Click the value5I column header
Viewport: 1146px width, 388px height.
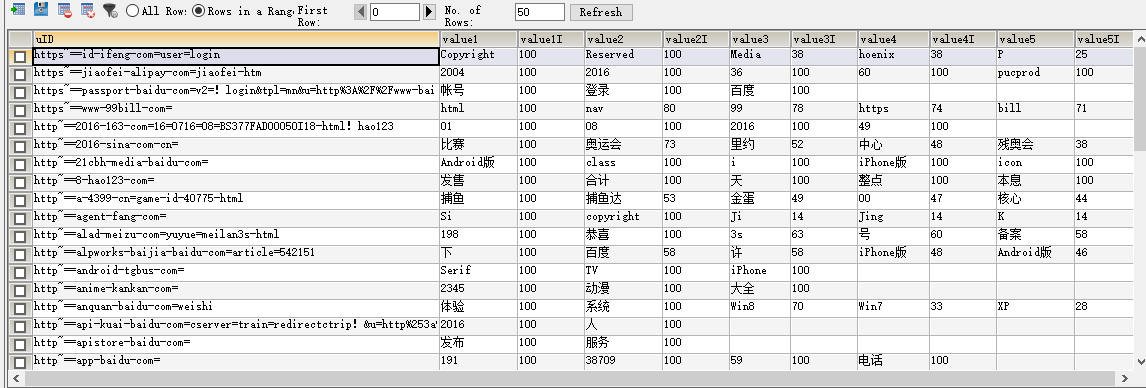tap(1104, 39)
